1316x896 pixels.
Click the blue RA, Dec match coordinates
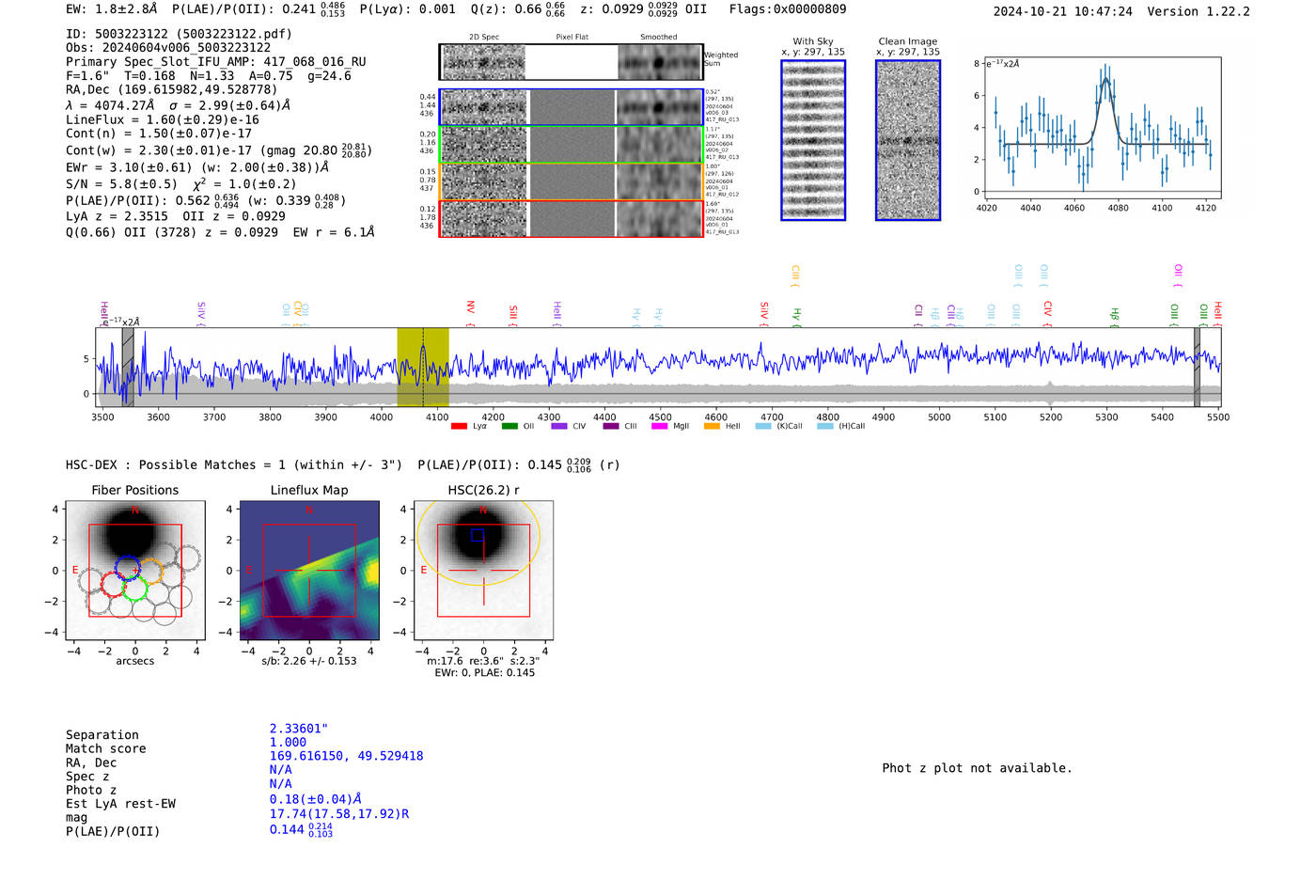click(x=346, y=756)
